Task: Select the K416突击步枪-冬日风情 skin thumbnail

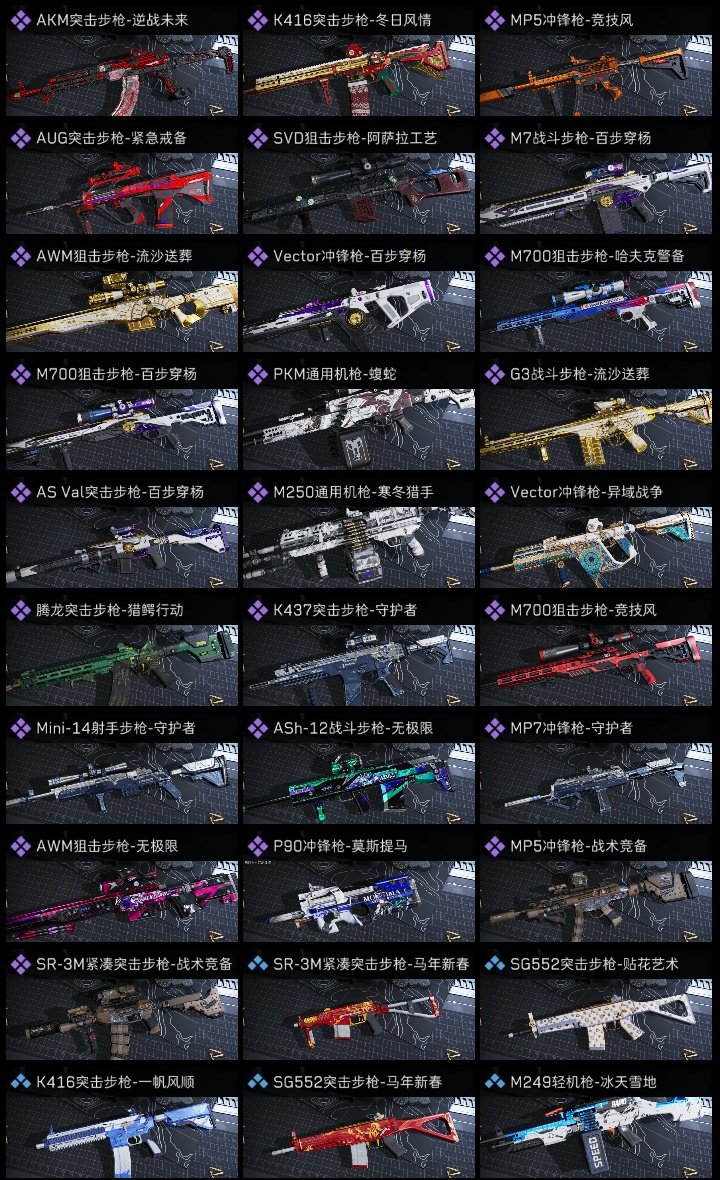Action: [359, 75]
